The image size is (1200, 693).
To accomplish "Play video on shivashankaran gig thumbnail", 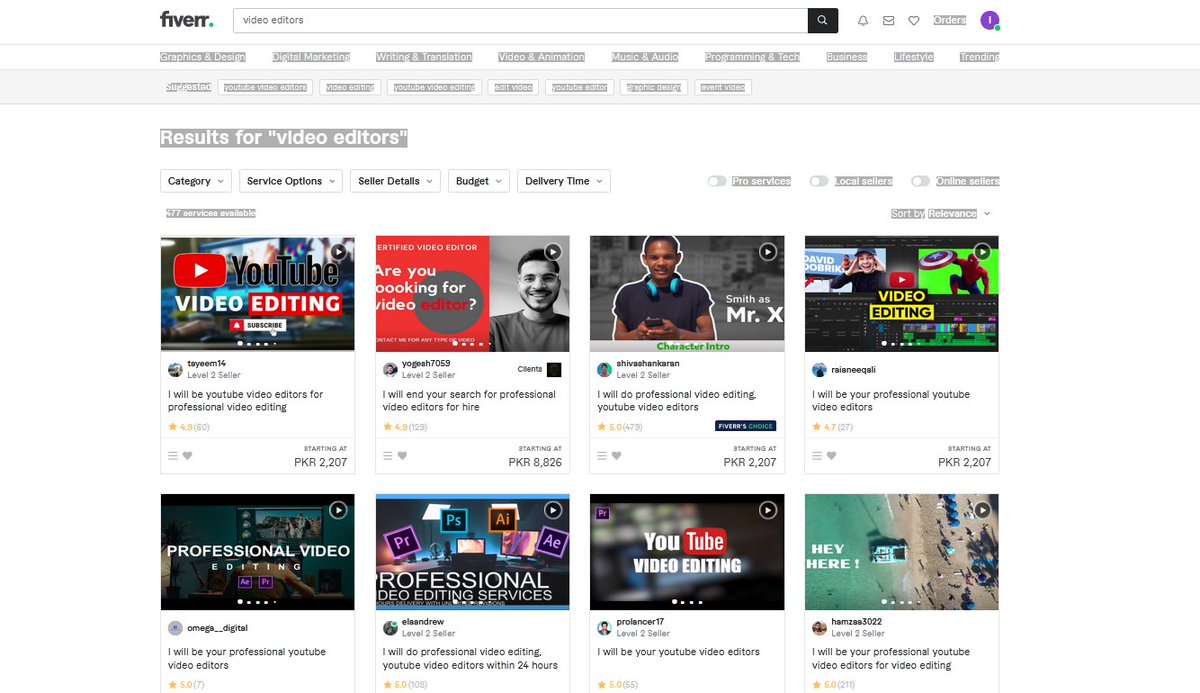I will click(767, 252).
